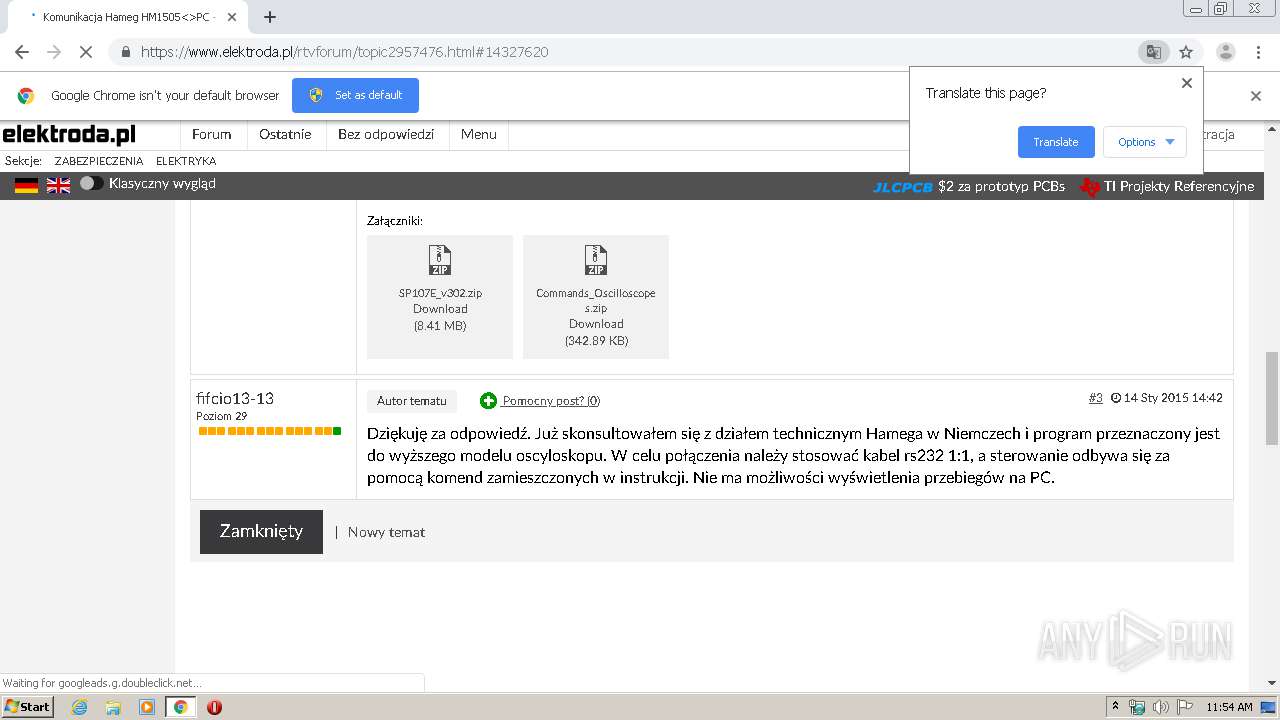Click the system tray volume icon

(x=1159, y=707)
